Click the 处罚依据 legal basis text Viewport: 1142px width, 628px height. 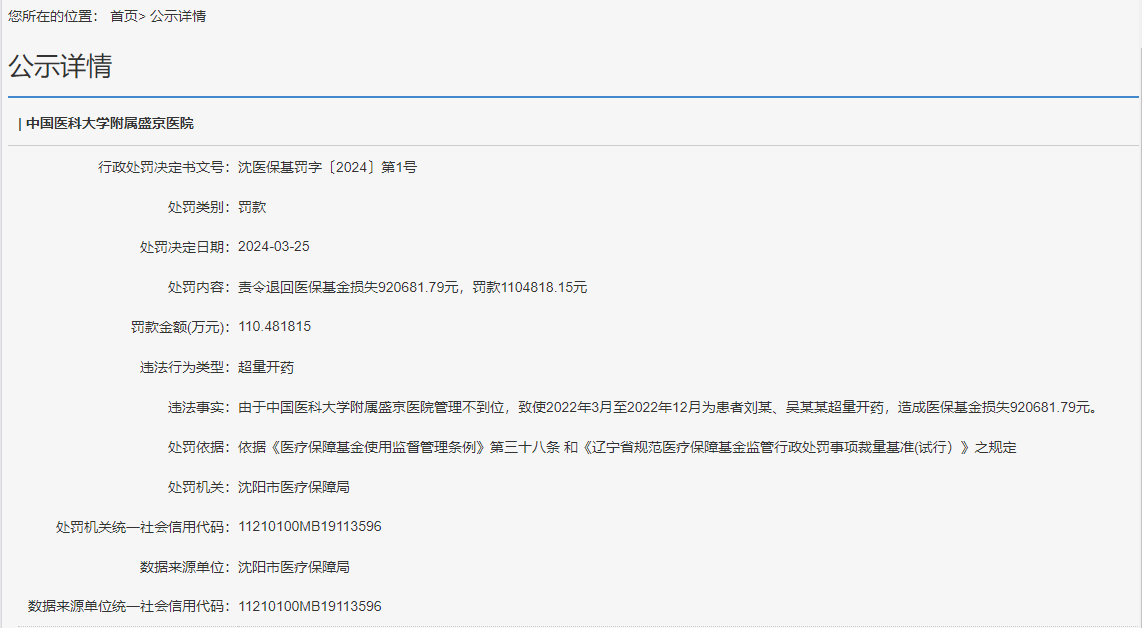pos(627,447)
